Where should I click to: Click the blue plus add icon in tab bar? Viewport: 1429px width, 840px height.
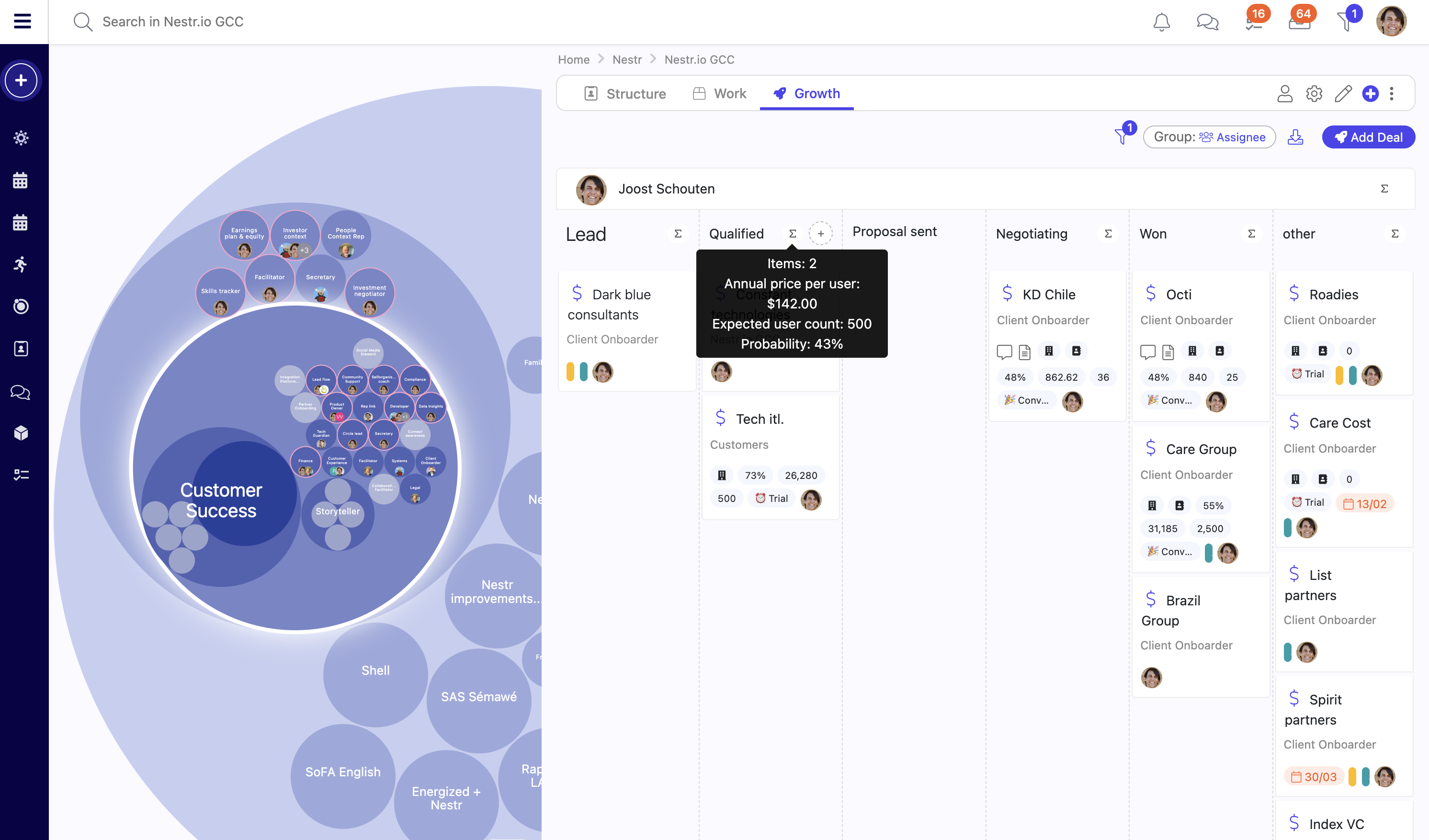[x=1370, y=93]
